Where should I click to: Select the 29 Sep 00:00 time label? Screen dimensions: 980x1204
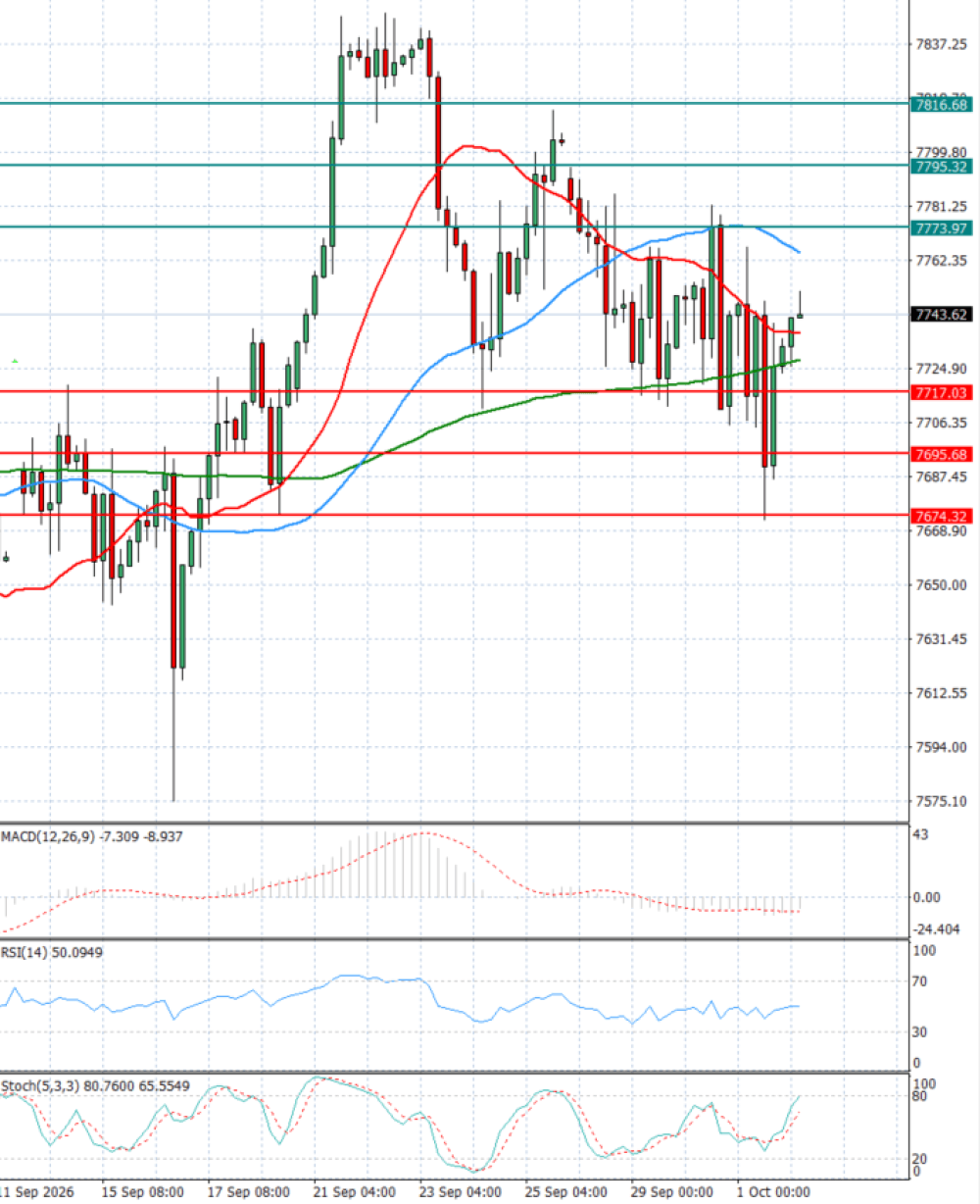coord(671,1191)
